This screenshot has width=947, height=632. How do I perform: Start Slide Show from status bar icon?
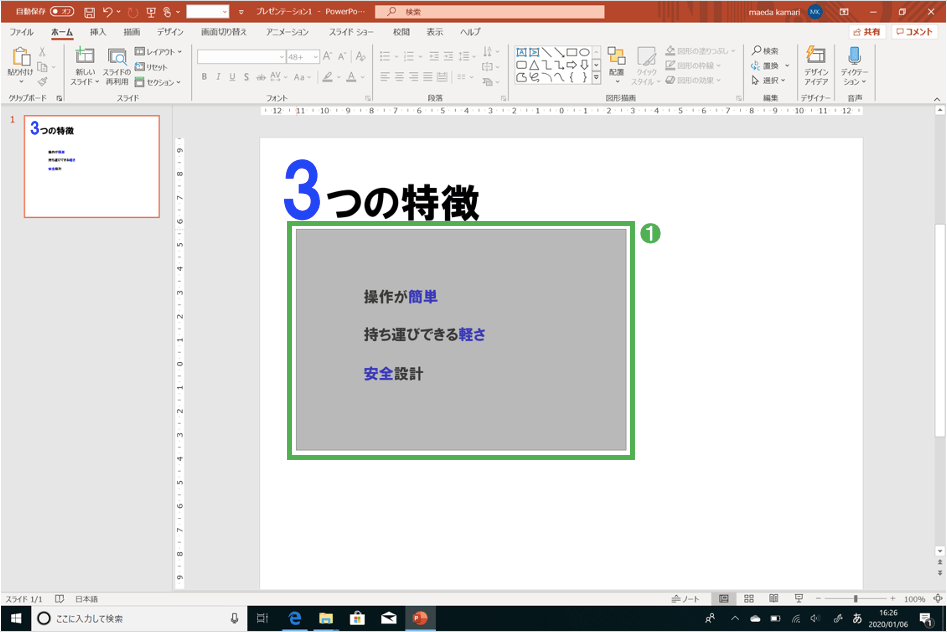pyautogui.click(x=799, y=599)
